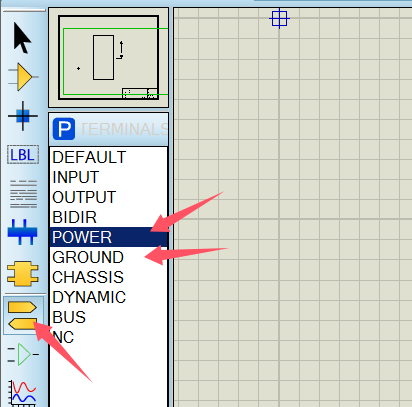Select the Selection Mode arrow tool
Image resolution: width=412 pixels, height=407 pixels.
pyautogui.click(x=22, y=38)
